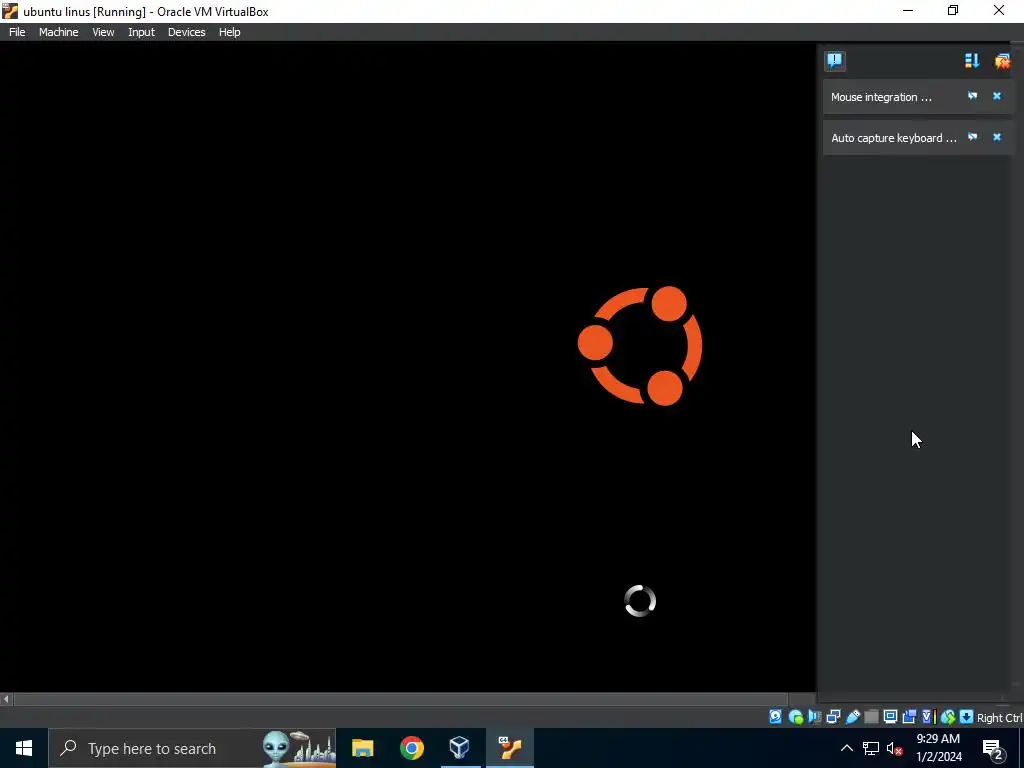Click the optical disk status icon
Viewport: 1024px width, 768px height.
795,717
